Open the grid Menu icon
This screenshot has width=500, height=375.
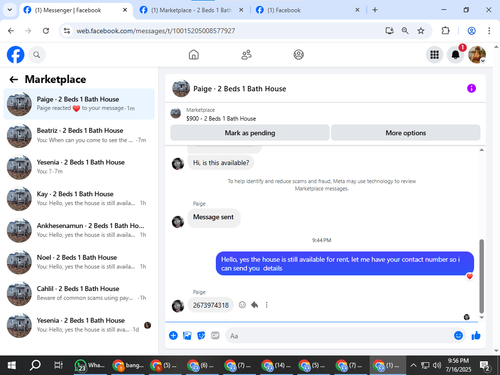click(434, 55)
